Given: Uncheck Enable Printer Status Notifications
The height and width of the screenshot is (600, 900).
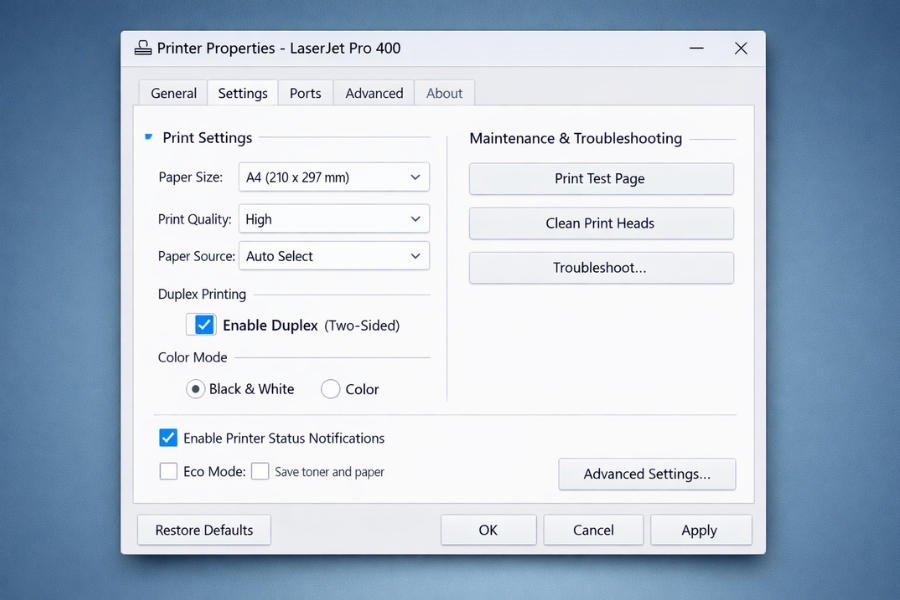Looking at the screenshot, I should [x=168, y=437].
